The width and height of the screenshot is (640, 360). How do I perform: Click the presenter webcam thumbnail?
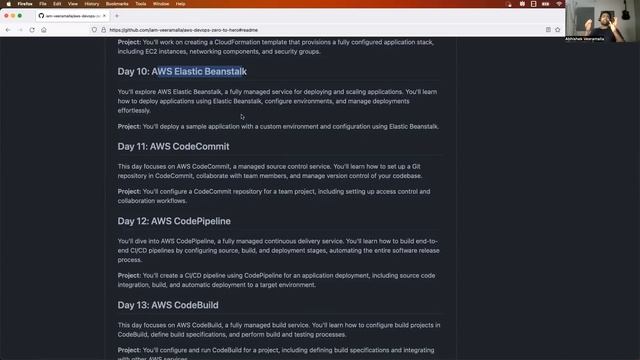point(602,20)
